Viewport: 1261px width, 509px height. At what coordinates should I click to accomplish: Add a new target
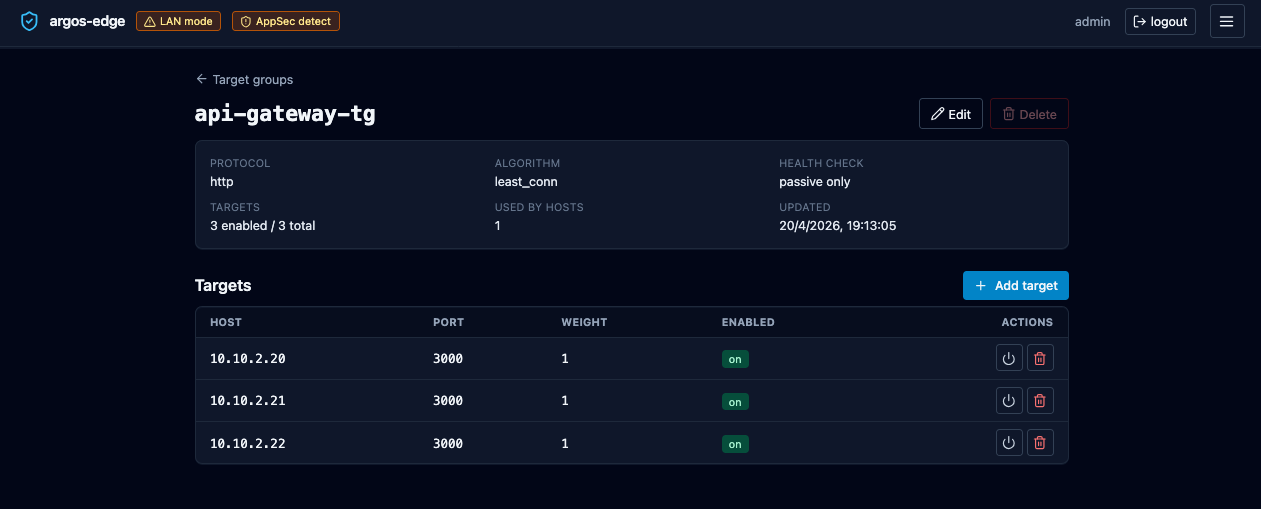[1016, 285]
